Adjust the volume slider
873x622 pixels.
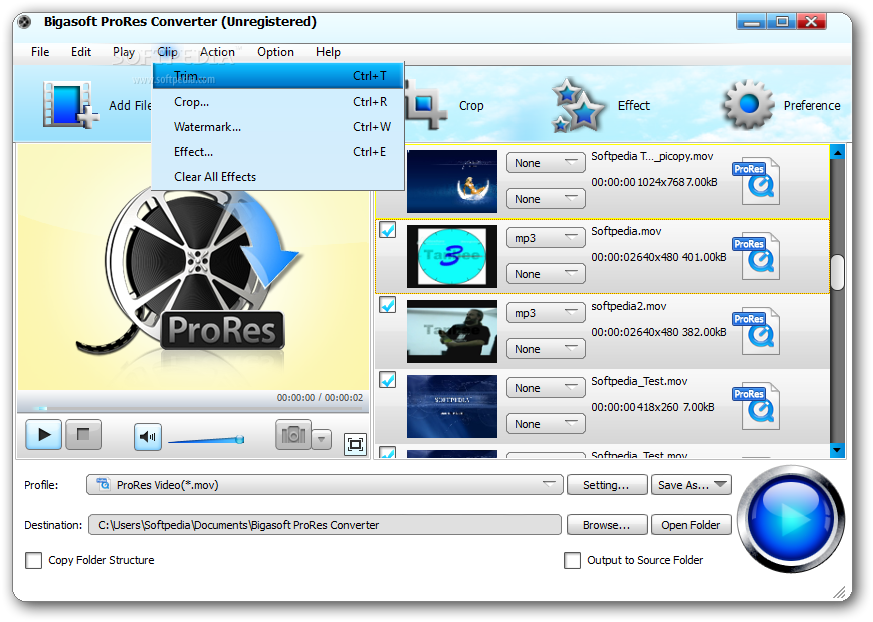[206, 440]
